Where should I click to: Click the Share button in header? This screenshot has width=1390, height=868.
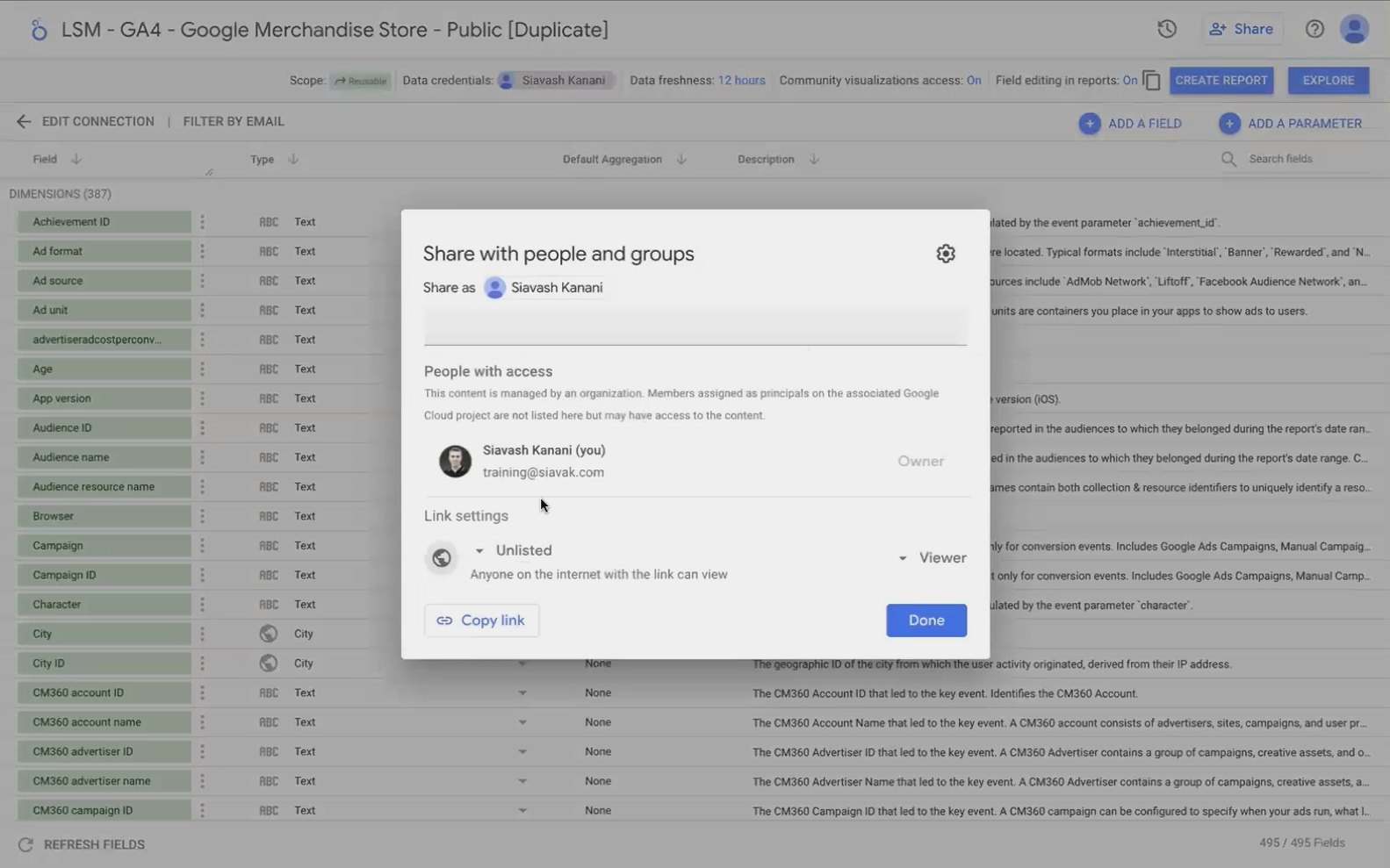pos(1242,29)
